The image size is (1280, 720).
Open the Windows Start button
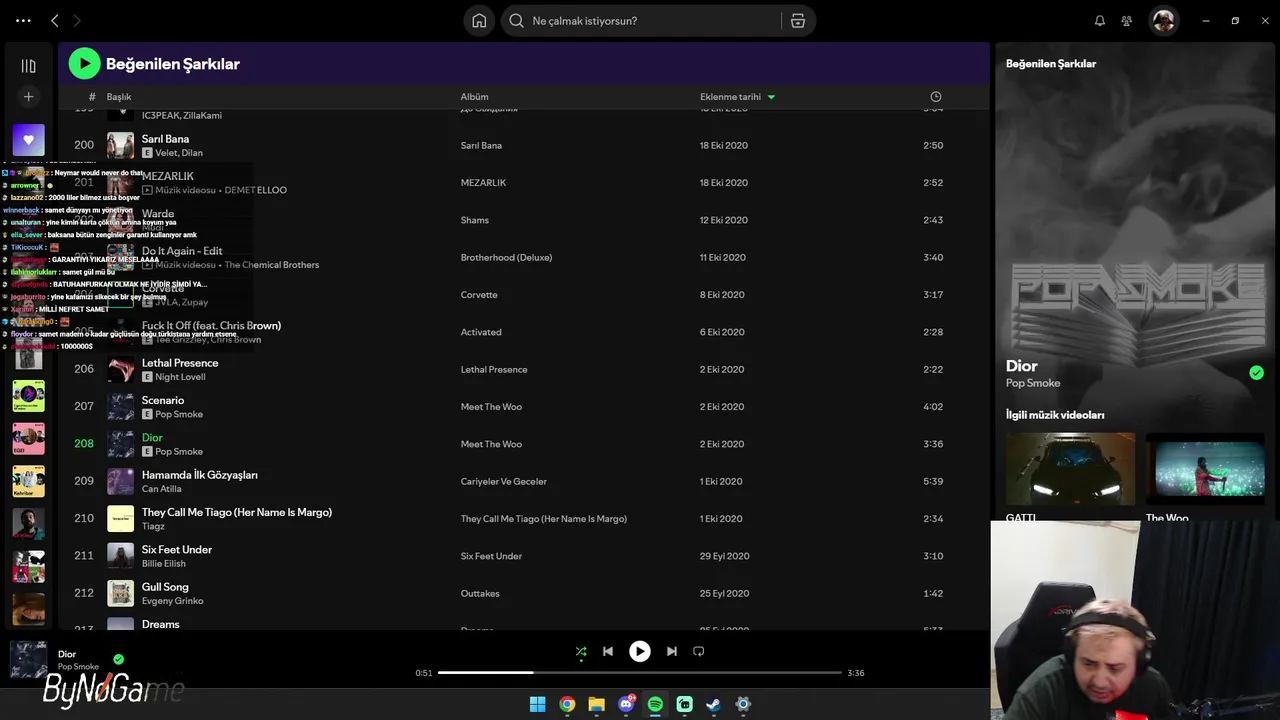537,704
